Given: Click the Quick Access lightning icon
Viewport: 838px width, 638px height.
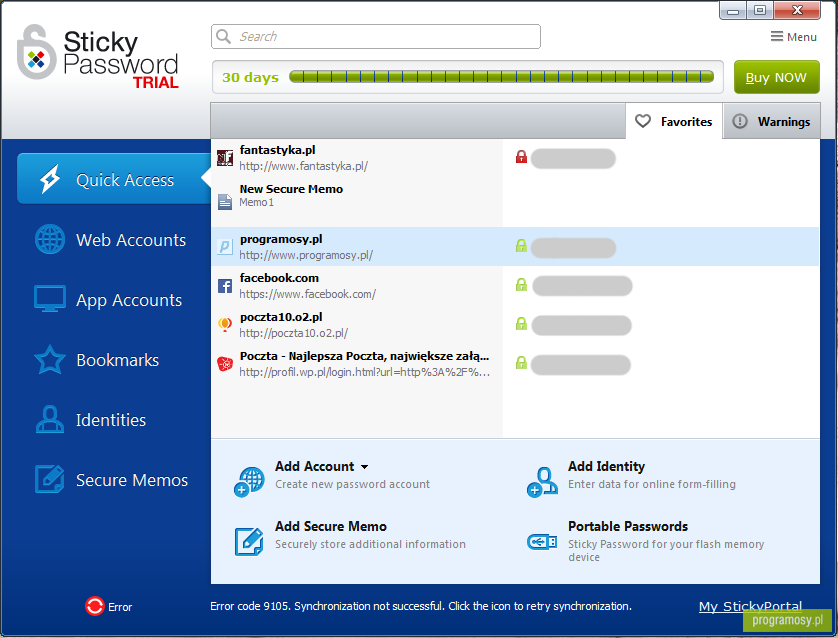Looking at the screenshot, I should [x=50, y=179].
